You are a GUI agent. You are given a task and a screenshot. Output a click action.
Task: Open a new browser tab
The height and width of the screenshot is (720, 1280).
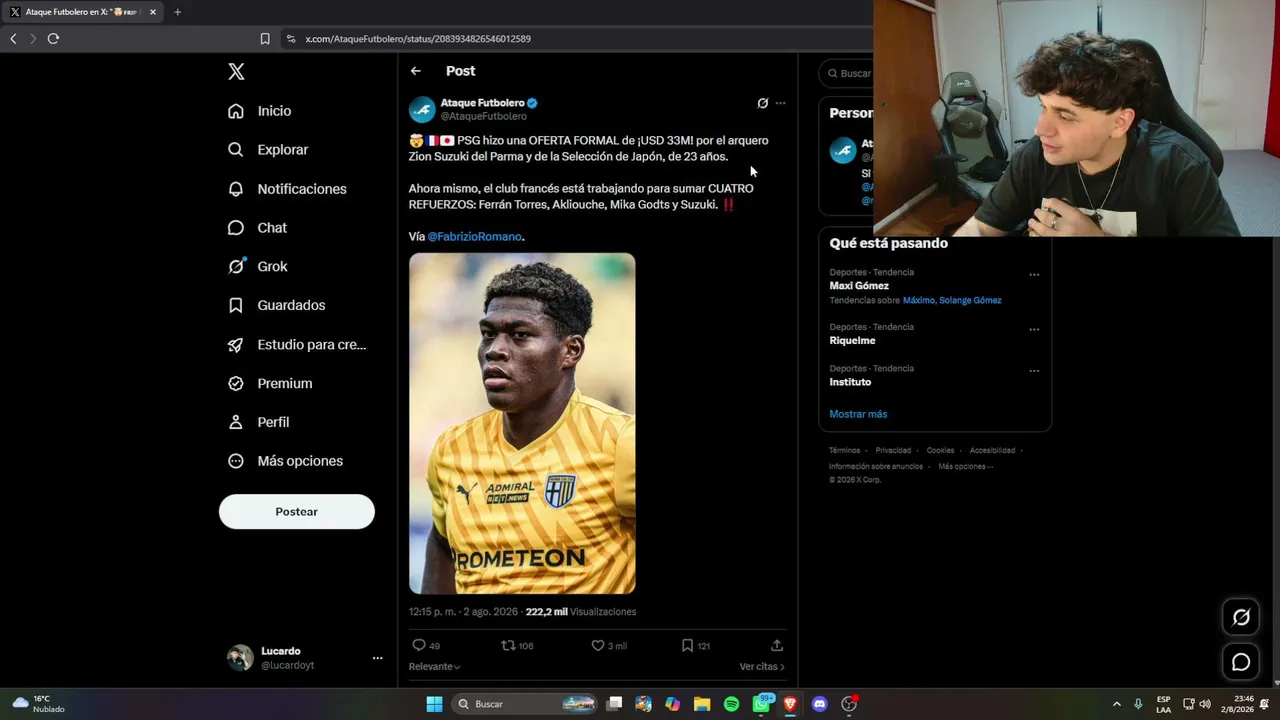tap(177, 12)
